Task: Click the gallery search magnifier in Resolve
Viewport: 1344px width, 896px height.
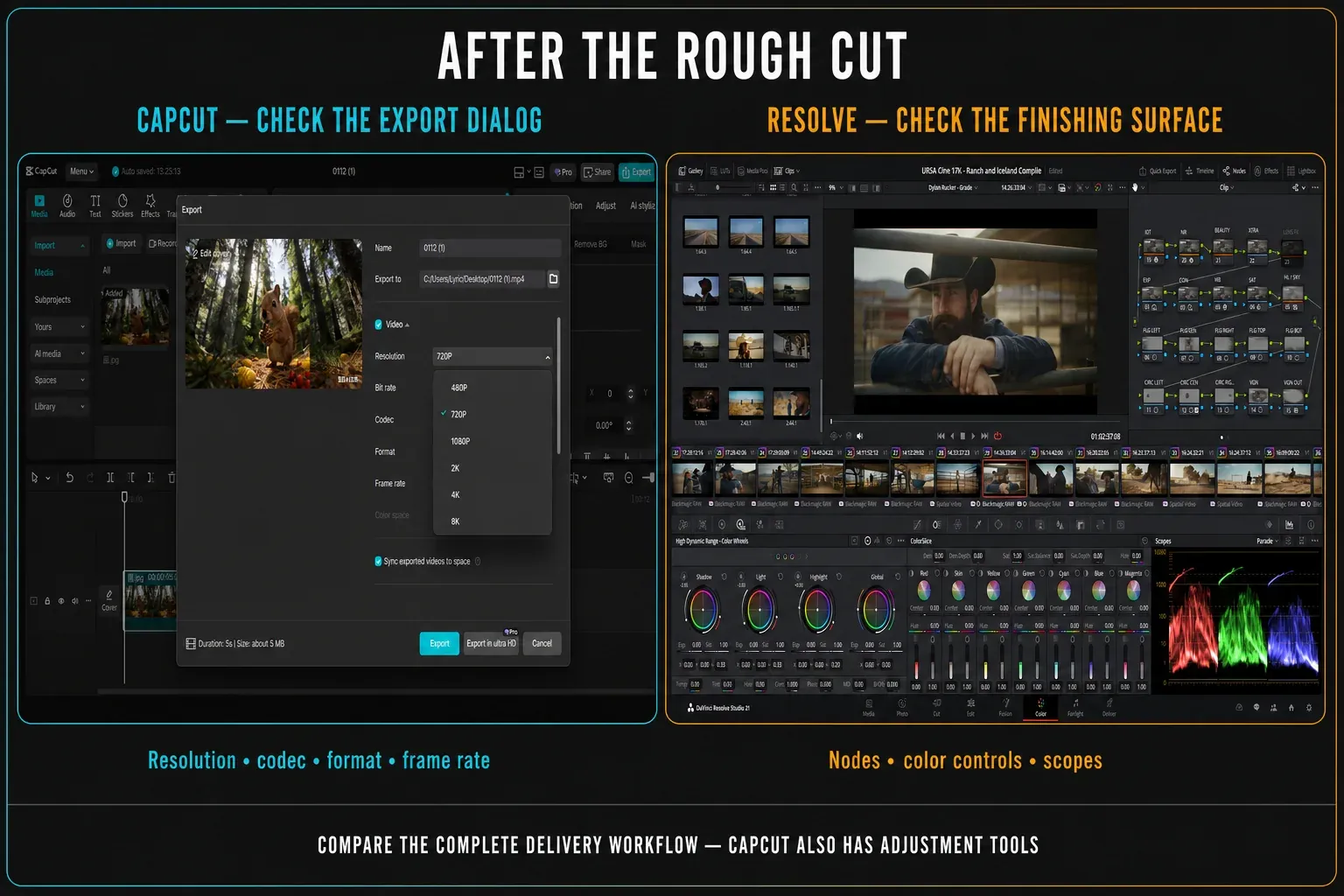Action: 794,187
